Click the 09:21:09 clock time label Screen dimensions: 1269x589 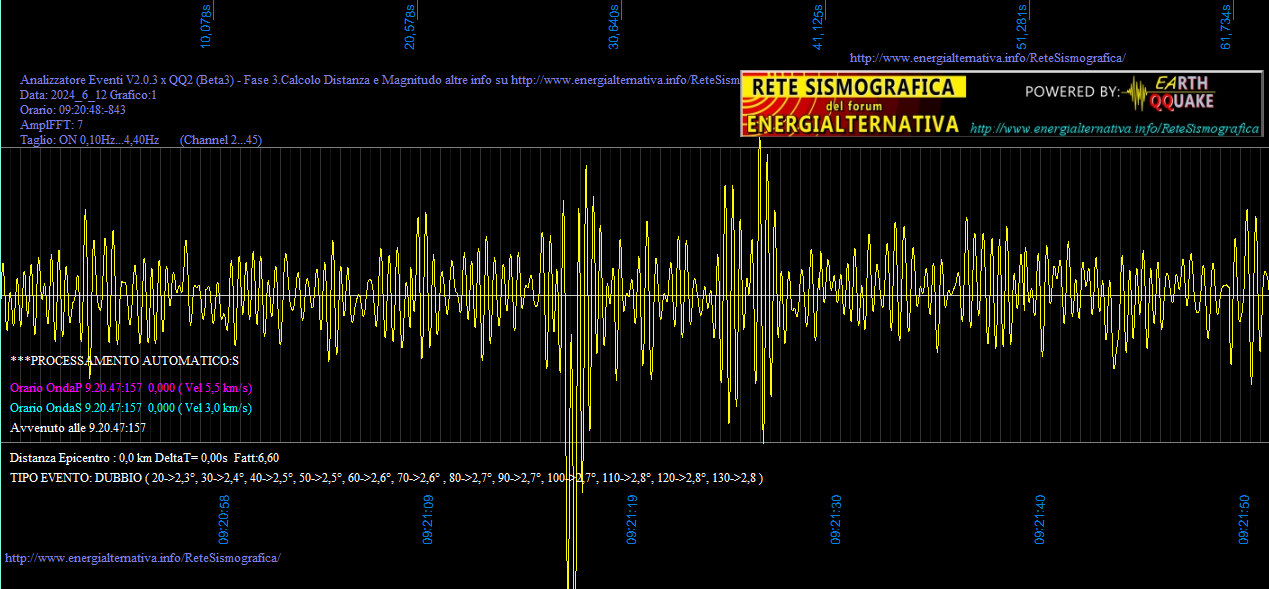coord(428,520)
